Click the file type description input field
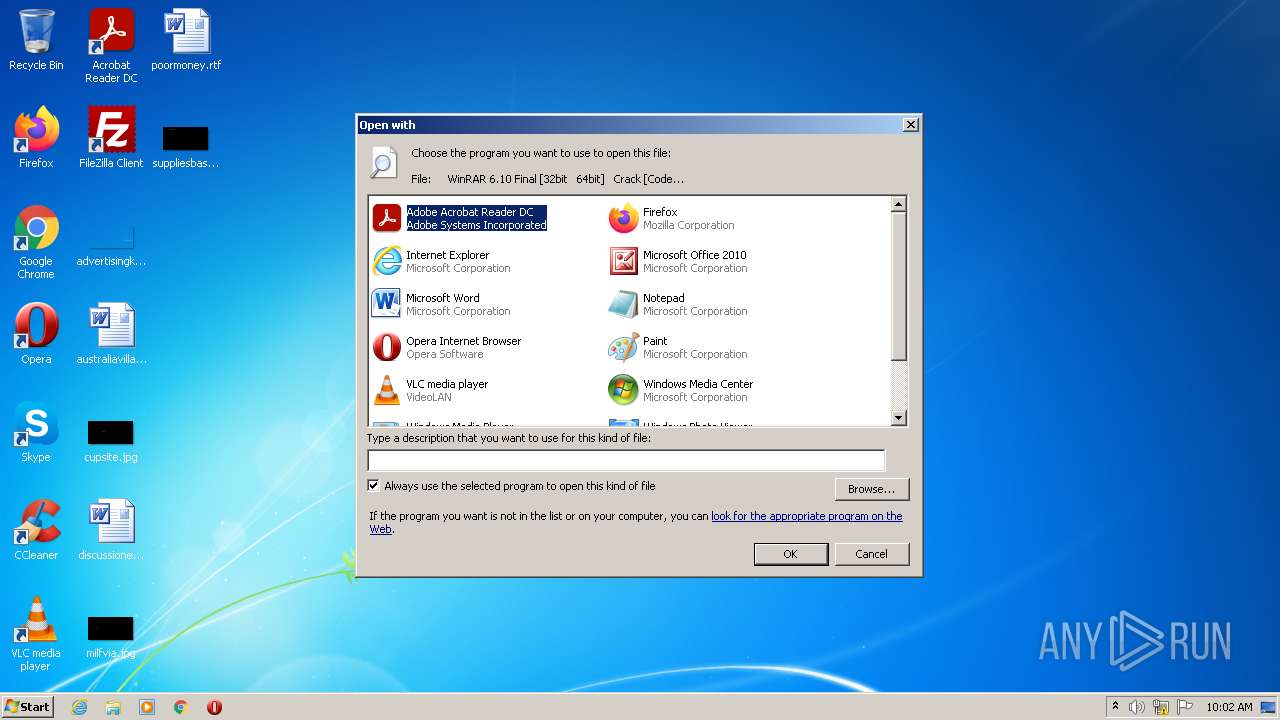1280x720 pixels. (x=626, y=460)
